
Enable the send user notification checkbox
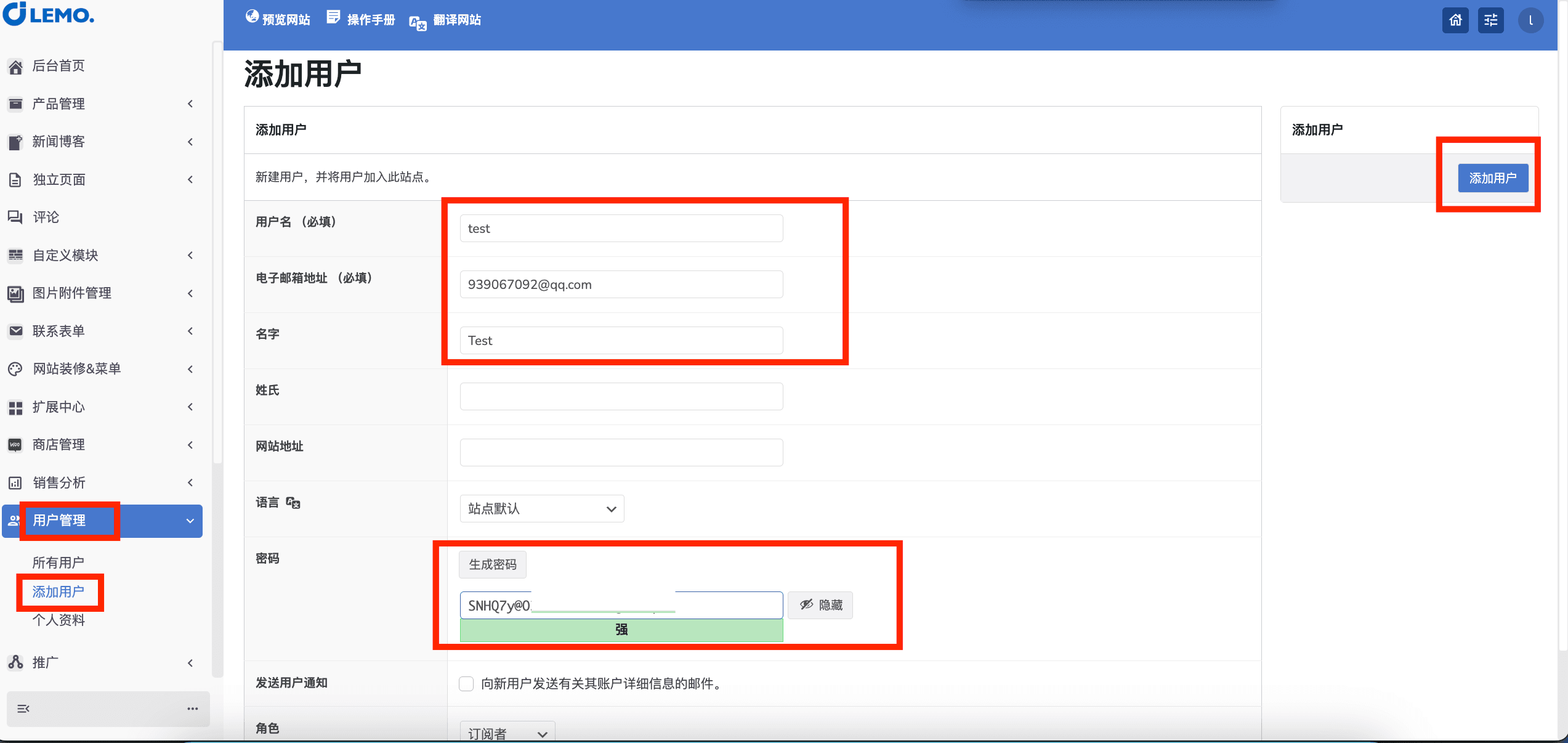tap(466, 683)
